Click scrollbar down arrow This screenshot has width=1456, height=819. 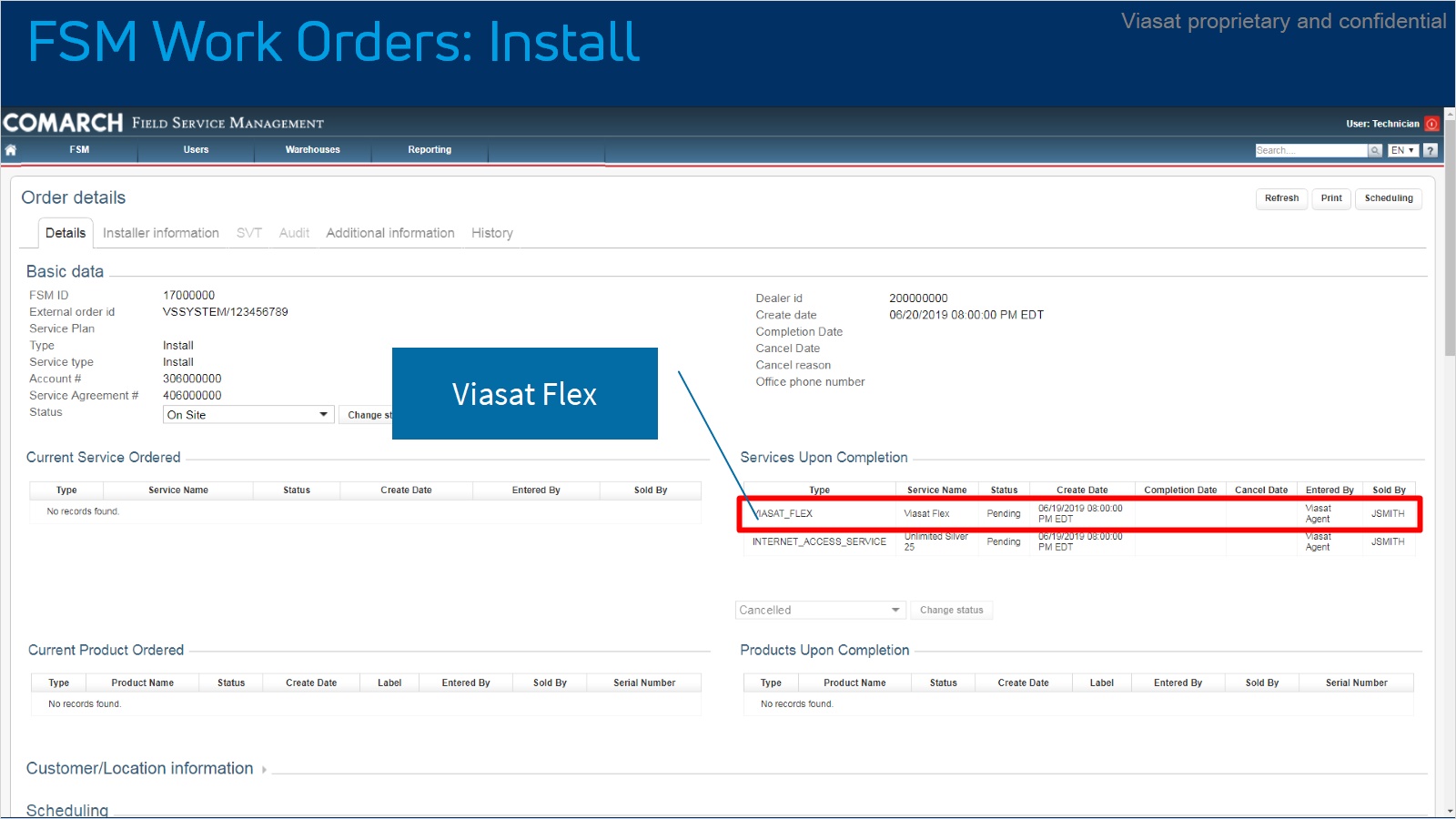click(x=1450, y=811)
